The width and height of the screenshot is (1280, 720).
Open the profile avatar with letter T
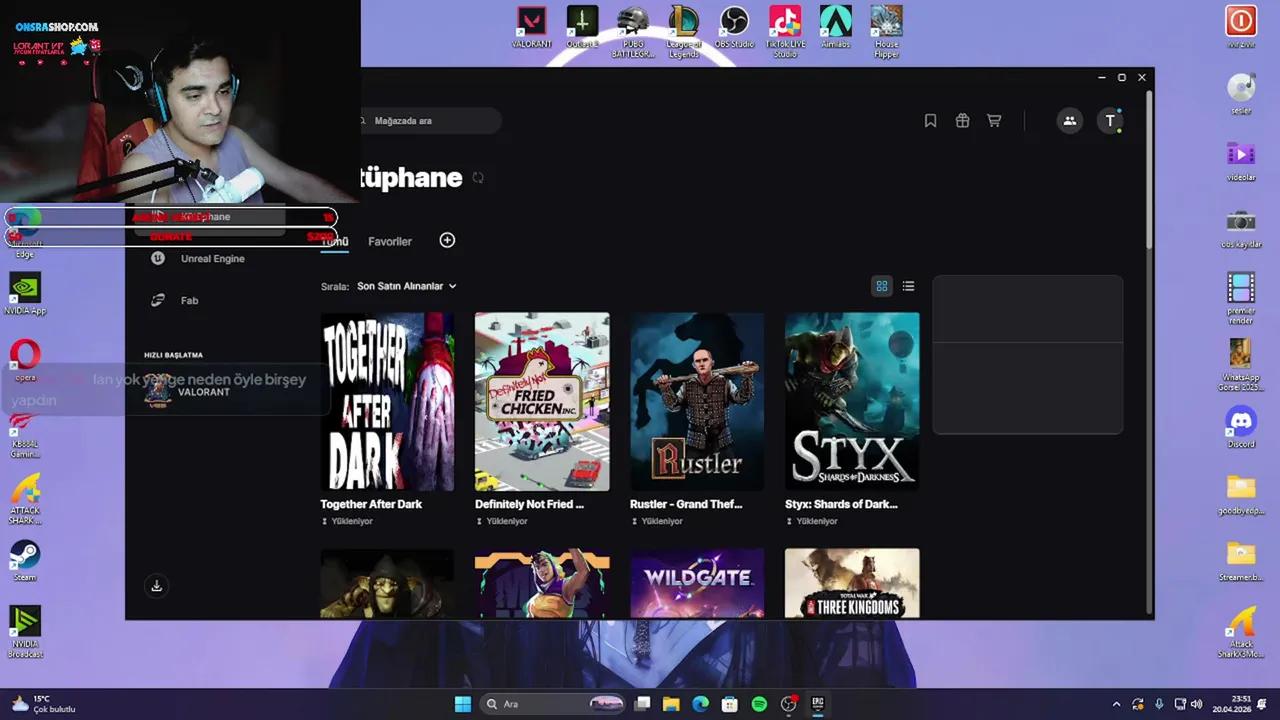[x=1110, y=120]
